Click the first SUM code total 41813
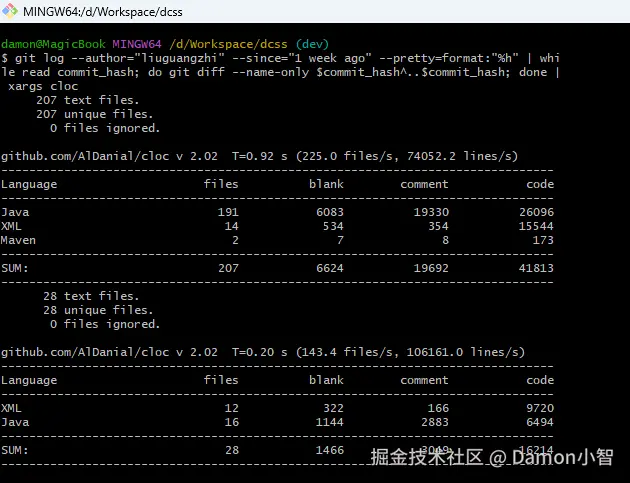630x483 pixels. pyautogui.click(x=536, y=268)
